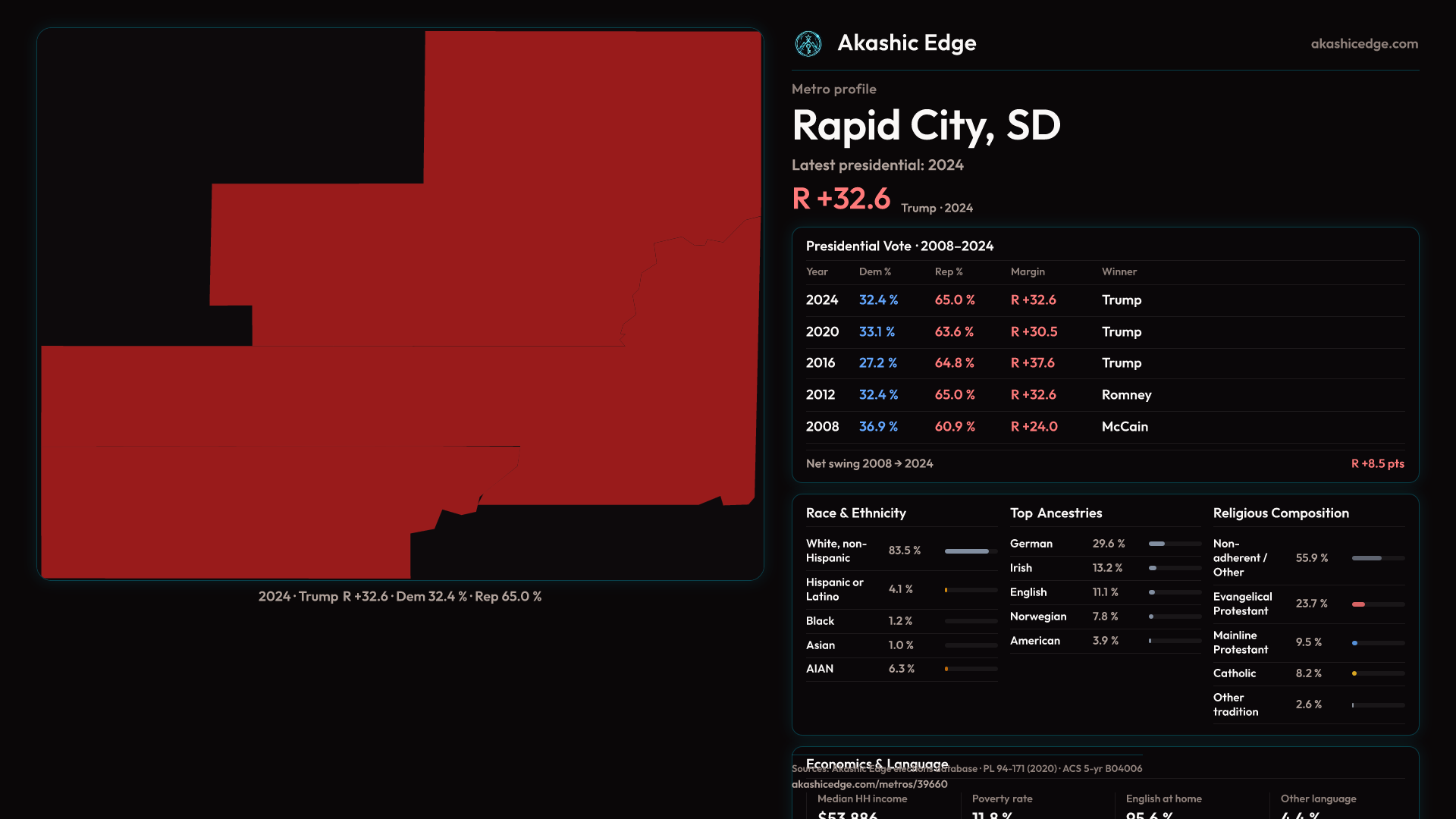The width and height of the screenshot is (1456, 819).
Task: Click the Winner column header
Action: (x=1119, y=271)
